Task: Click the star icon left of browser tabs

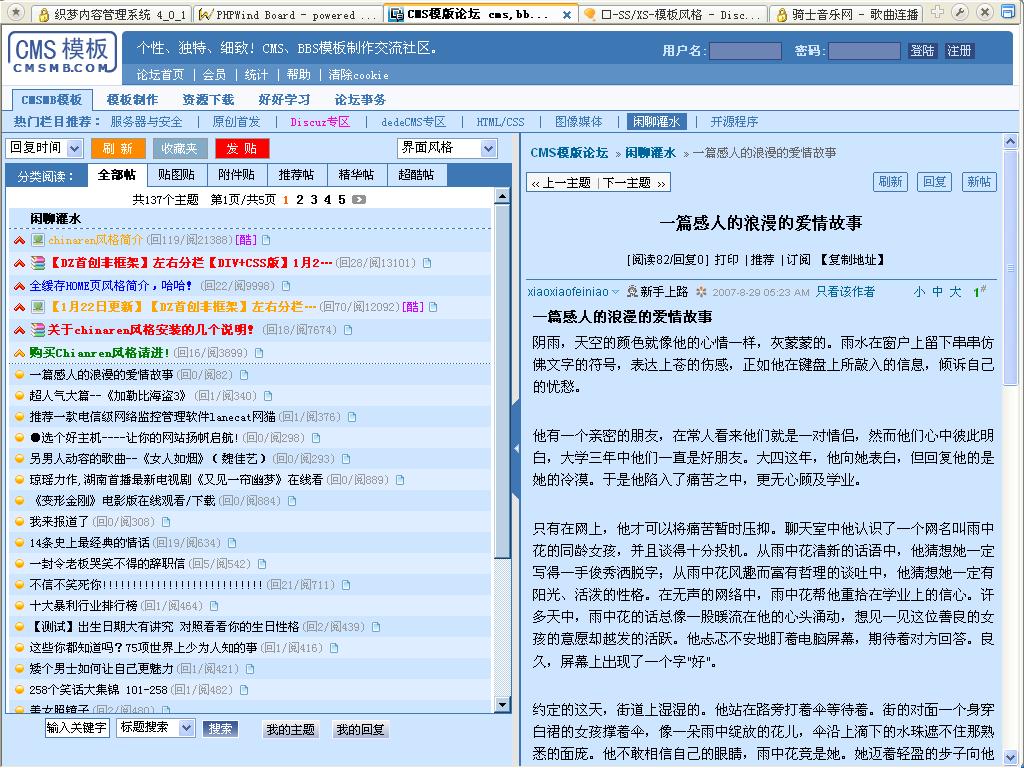Action: (x=16, y=12)
